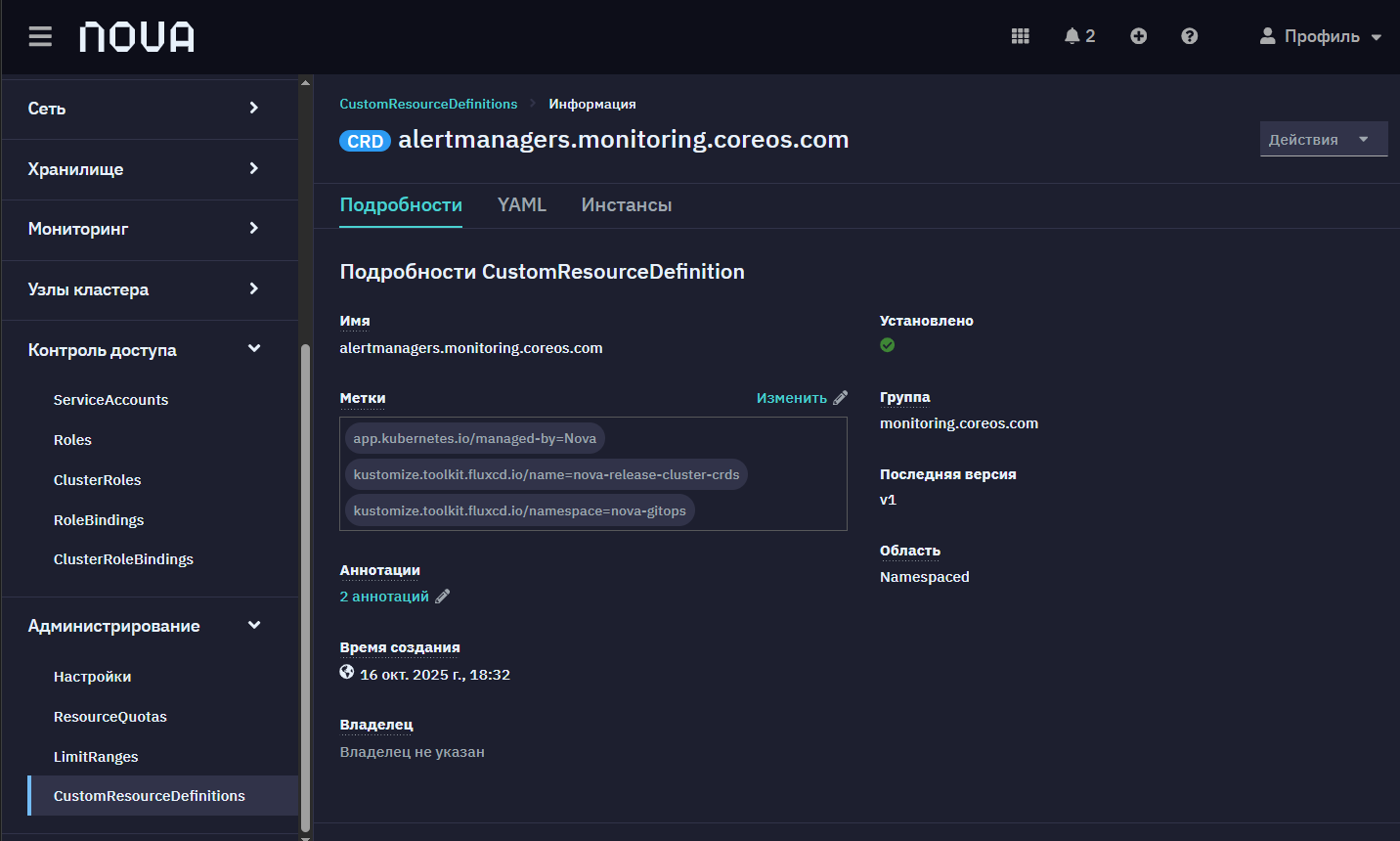Click the profile user icon

coord(1268,36)
